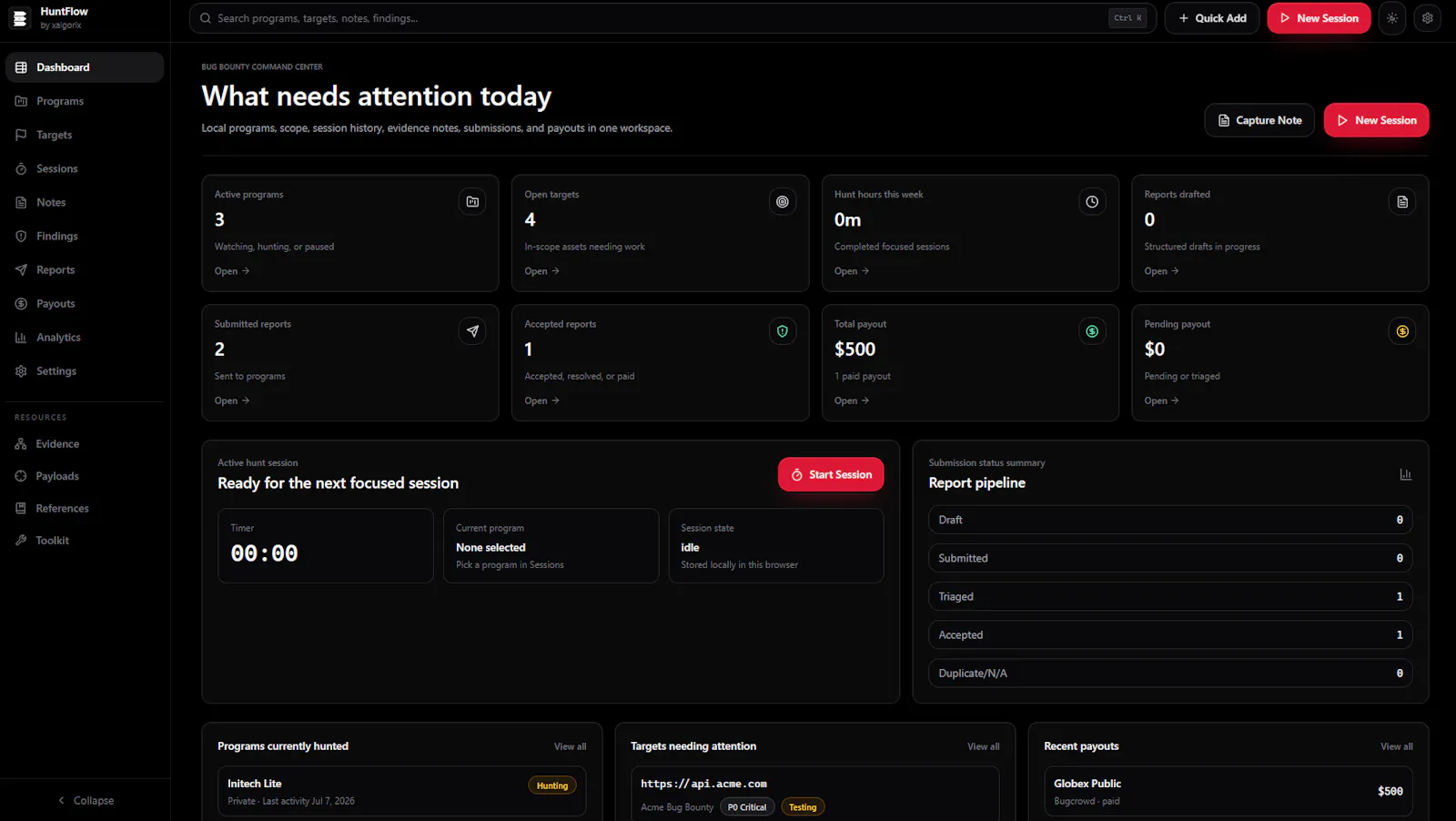The height and width of the screenshot is (821, 1456).
Task: Click the Total payout green dollar icon
Action: tap(1092, 331)
